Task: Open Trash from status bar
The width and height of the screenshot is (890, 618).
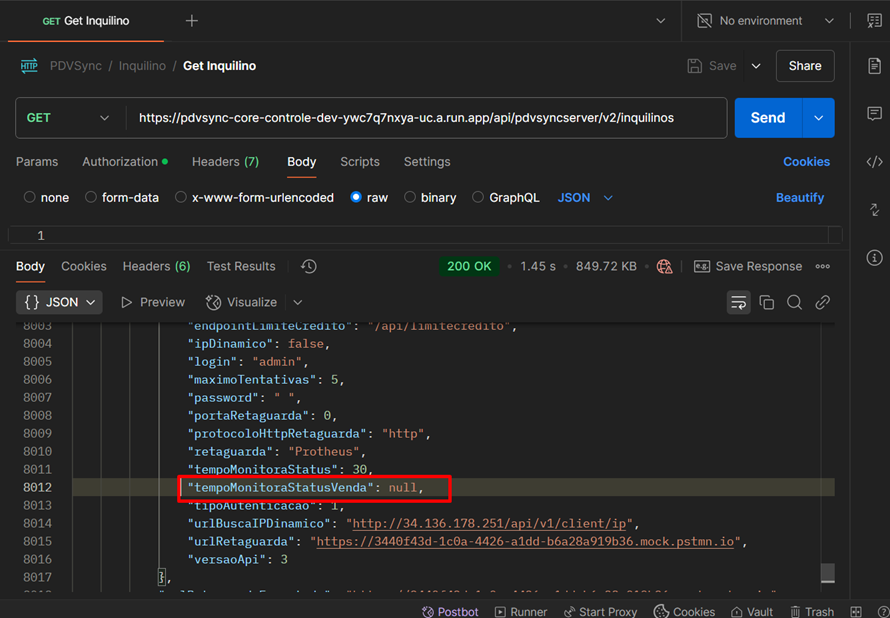Action: pos(812,612)
